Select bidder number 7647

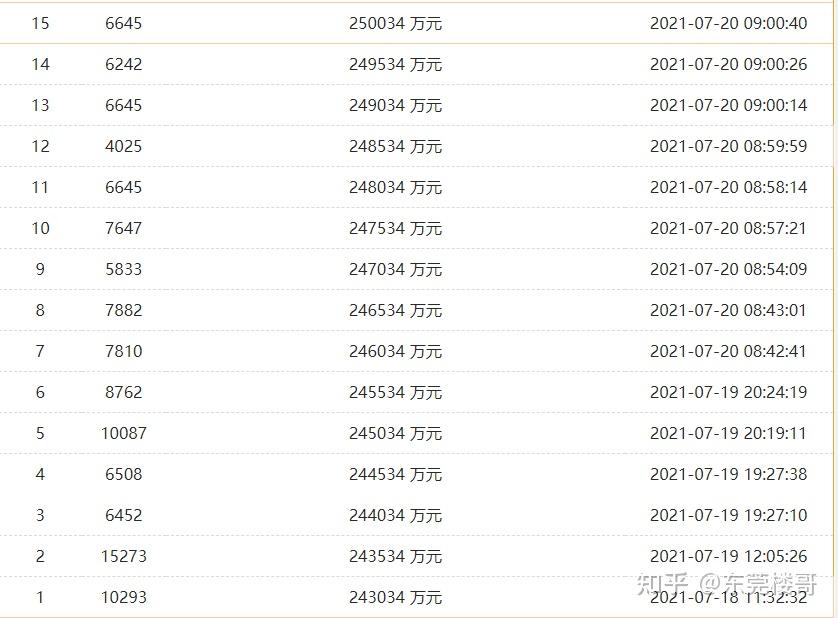pos(123,228)
